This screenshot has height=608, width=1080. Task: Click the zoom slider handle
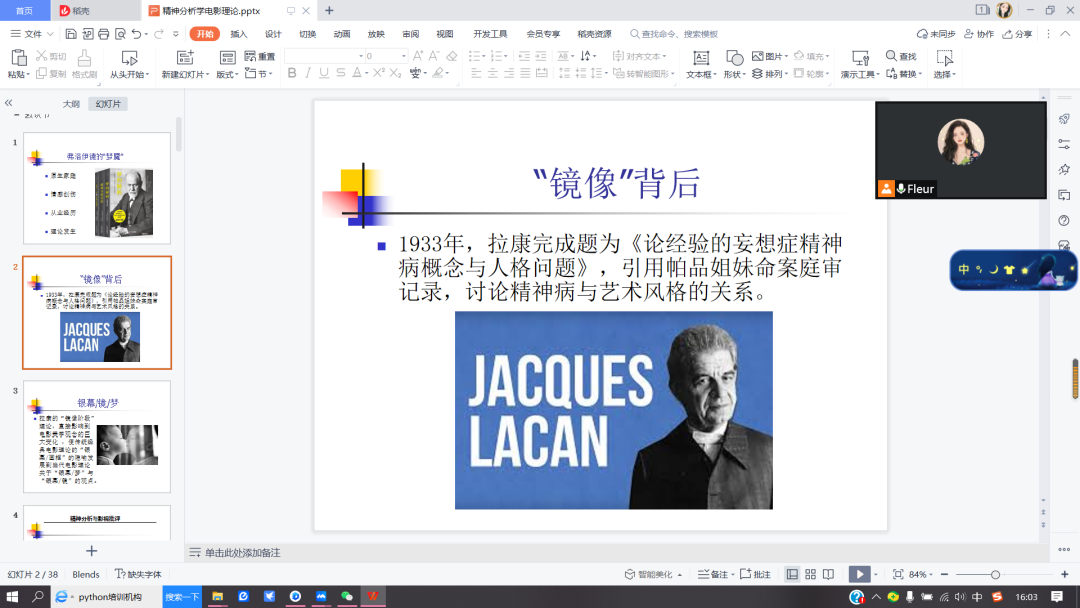coord(995,574)
